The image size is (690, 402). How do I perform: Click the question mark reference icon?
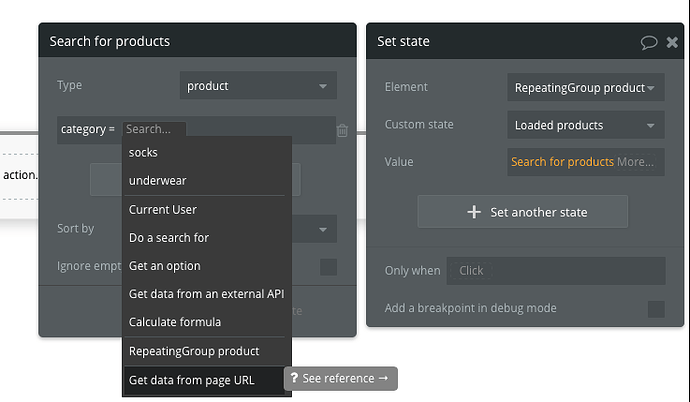coord(294,379)
